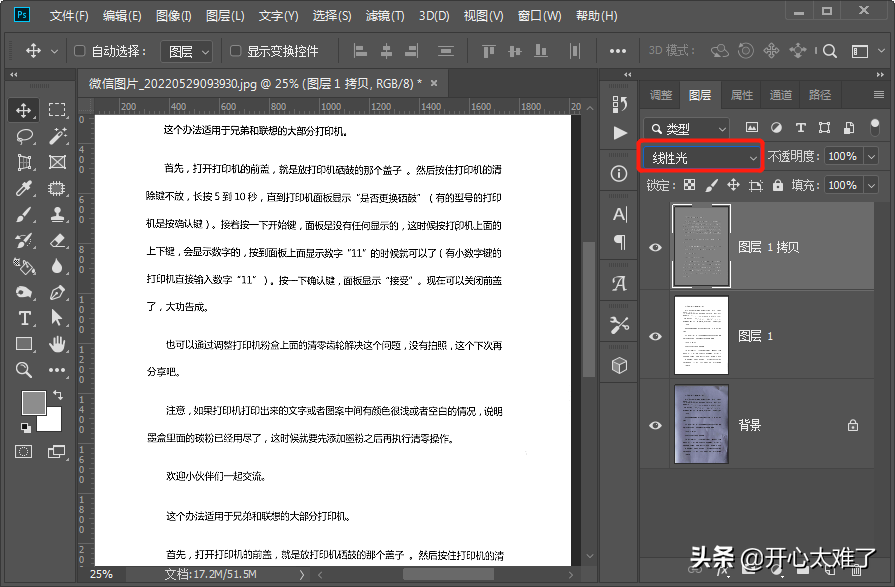Open the Actions panel play icon

(620, 133)
